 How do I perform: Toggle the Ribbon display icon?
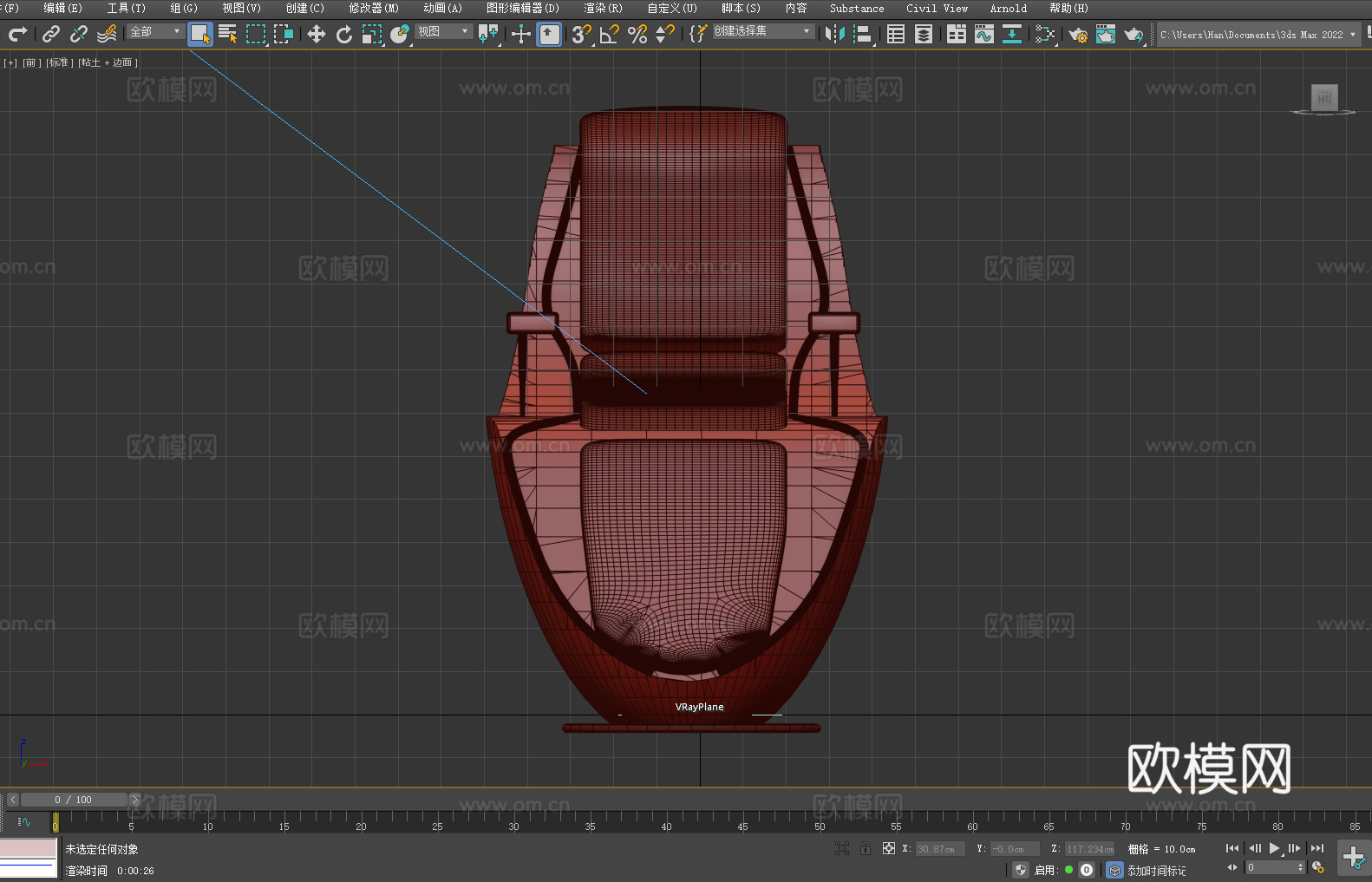[x=957, y=34]
